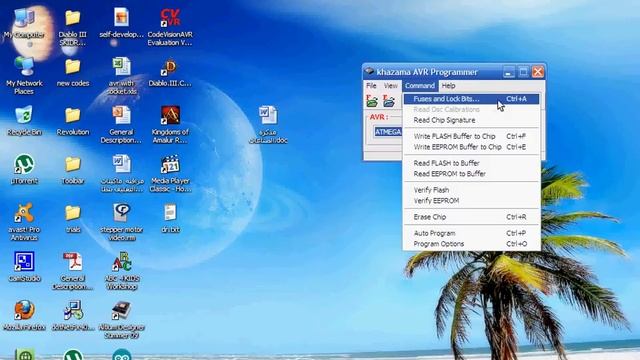Select the My Network Places icon
The height and width of the screenshot is (360, 640).
(24, 76)
